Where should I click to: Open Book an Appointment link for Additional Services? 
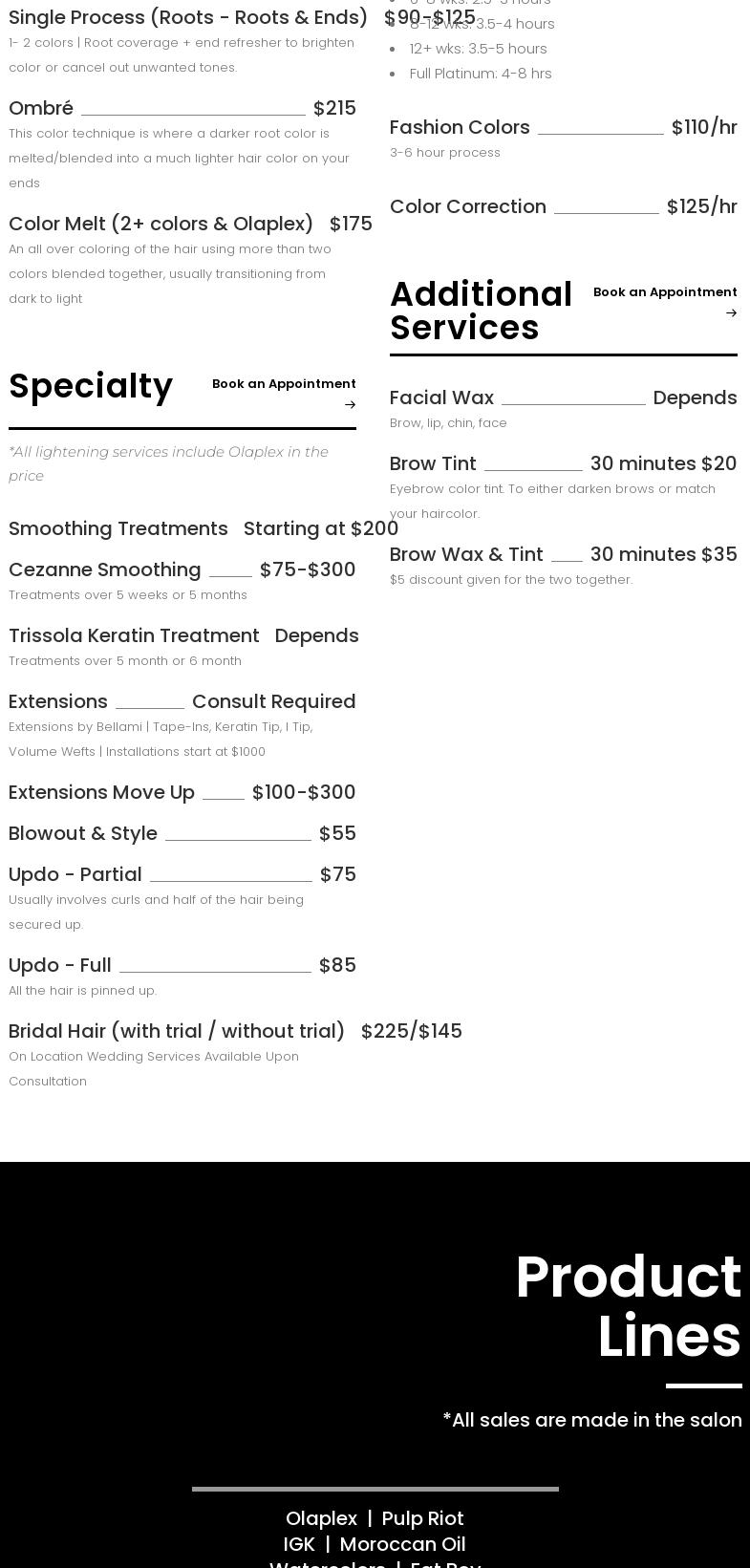[x=664, y=292]
